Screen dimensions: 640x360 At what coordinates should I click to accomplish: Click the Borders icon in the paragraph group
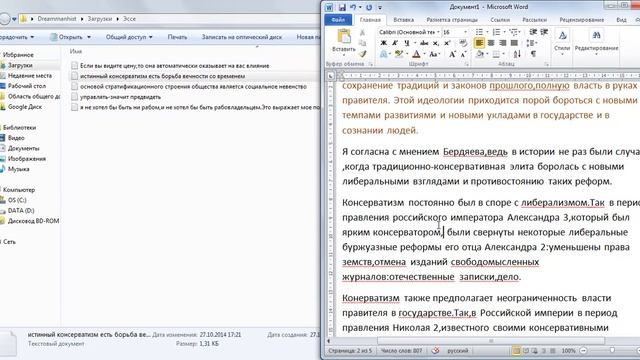[496, 54]
